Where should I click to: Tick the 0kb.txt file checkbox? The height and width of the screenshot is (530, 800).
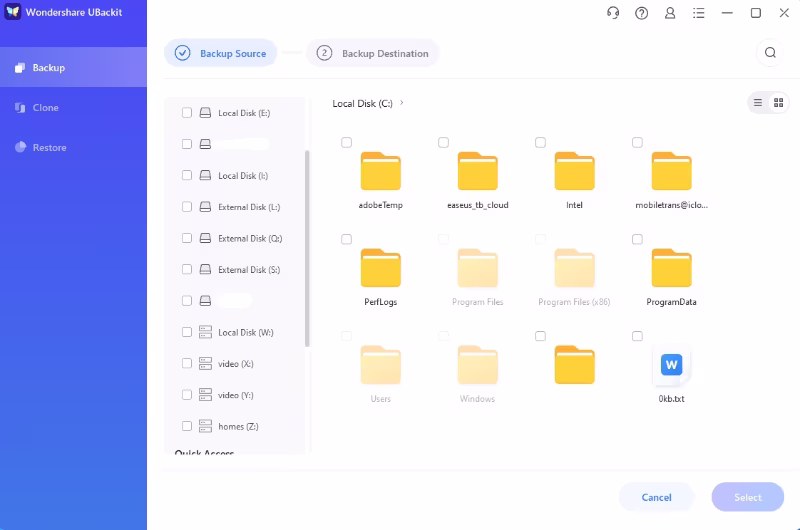point(637,336)
